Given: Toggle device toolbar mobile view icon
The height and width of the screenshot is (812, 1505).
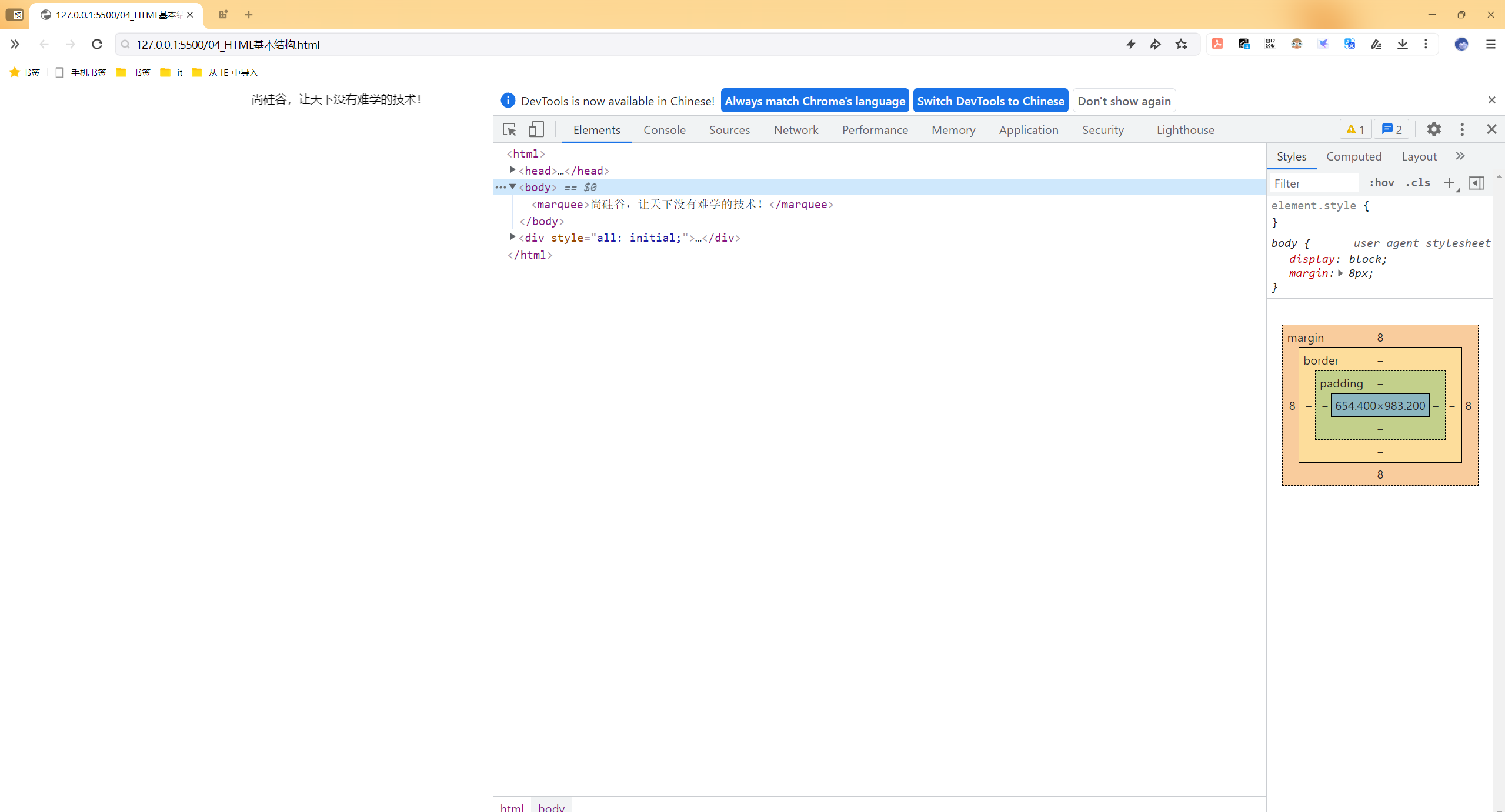Looking at the screenshot, I should click(536, 129).
